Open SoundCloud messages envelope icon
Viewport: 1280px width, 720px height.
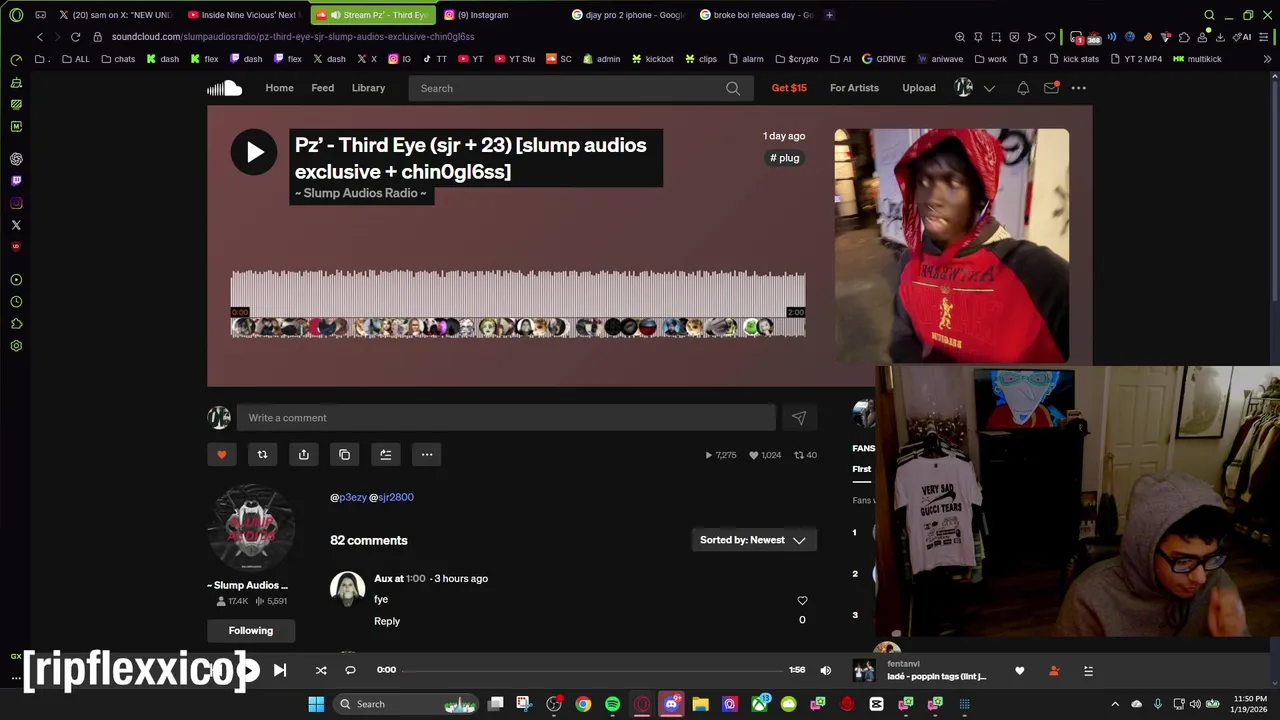1051,88
